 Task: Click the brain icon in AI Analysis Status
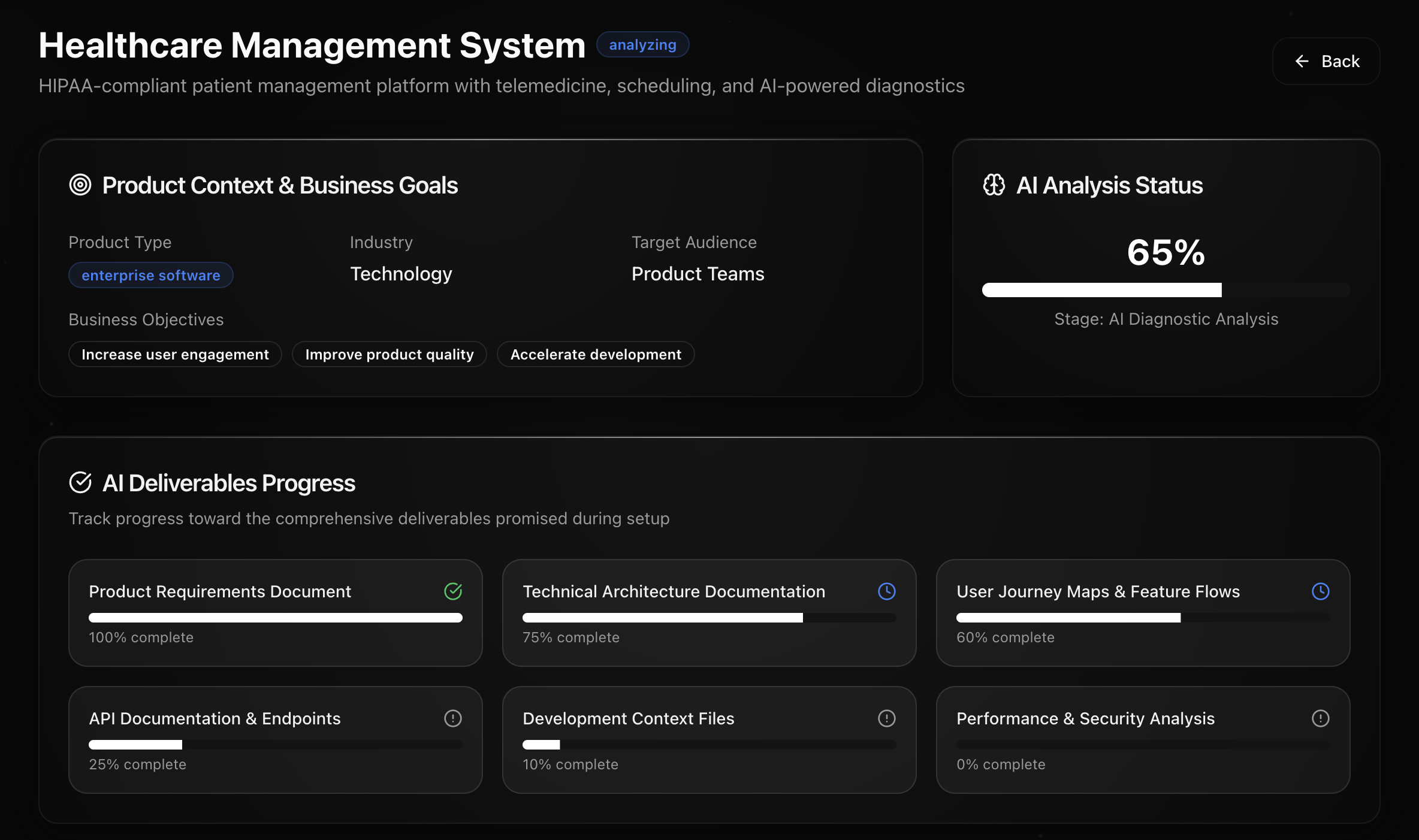point(994,185)
